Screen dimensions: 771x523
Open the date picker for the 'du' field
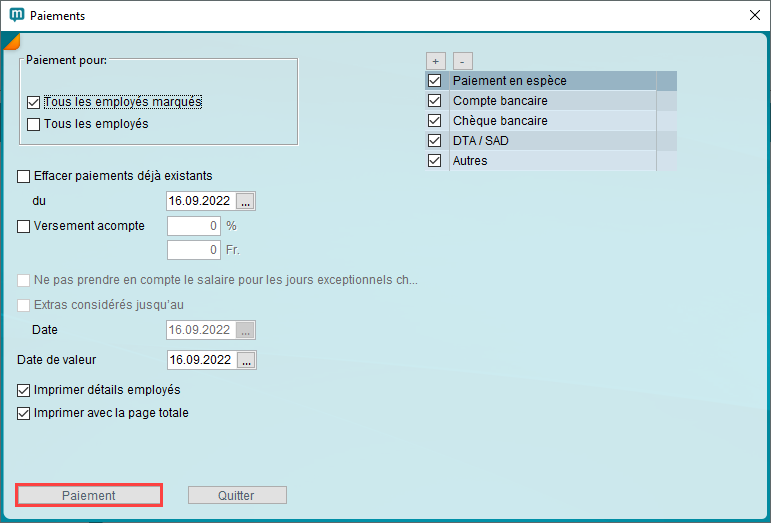245,201
